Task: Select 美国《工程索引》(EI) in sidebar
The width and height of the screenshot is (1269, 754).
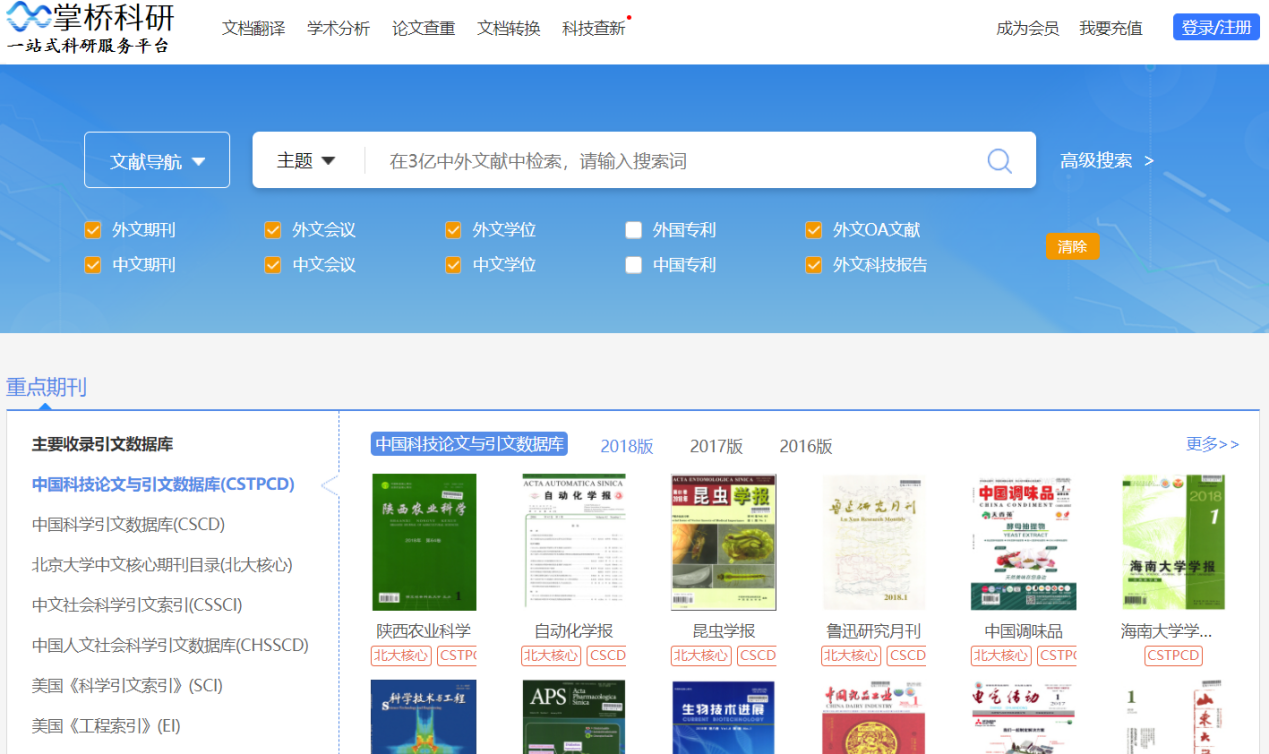Action: coord(106,725)
